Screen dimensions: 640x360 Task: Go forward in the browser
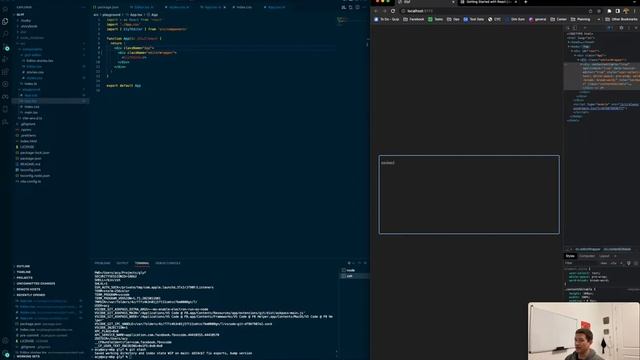[384, 11]
